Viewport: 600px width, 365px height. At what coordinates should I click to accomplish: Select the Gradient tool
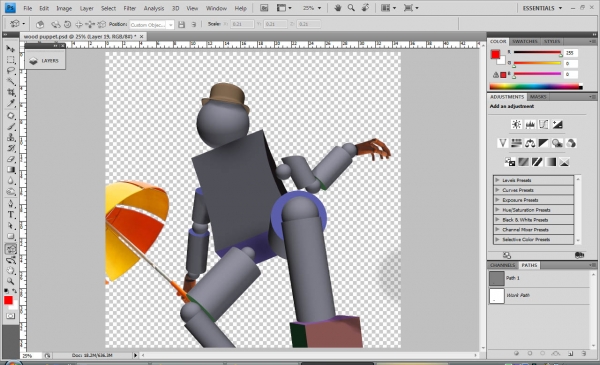(10, 169)
